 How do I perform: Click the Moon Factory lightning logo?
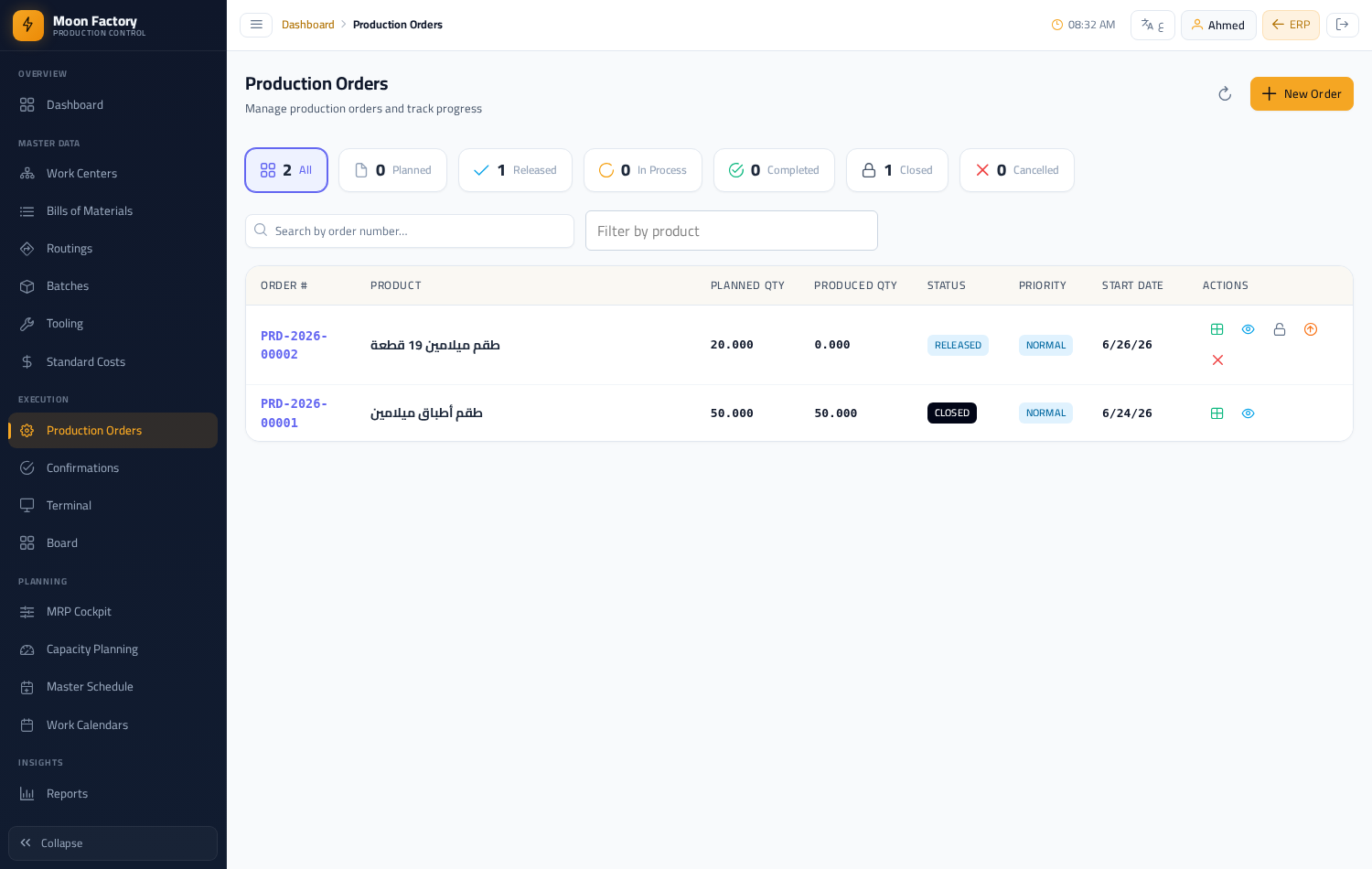tap(28, 26)
